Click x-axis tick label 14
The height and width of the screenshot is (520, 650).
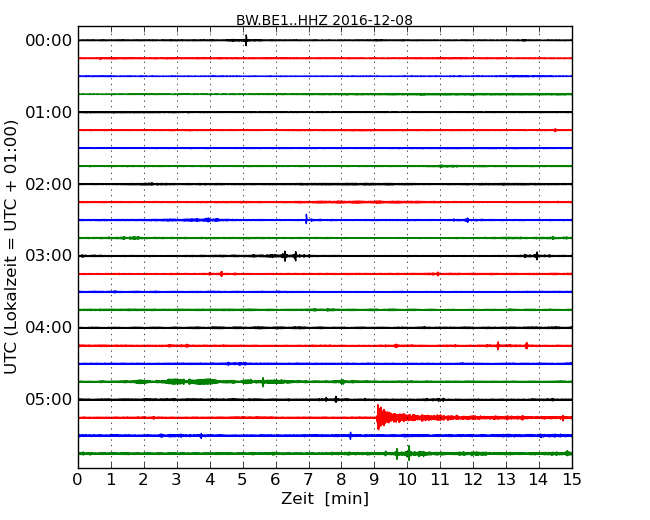point(538,479)
